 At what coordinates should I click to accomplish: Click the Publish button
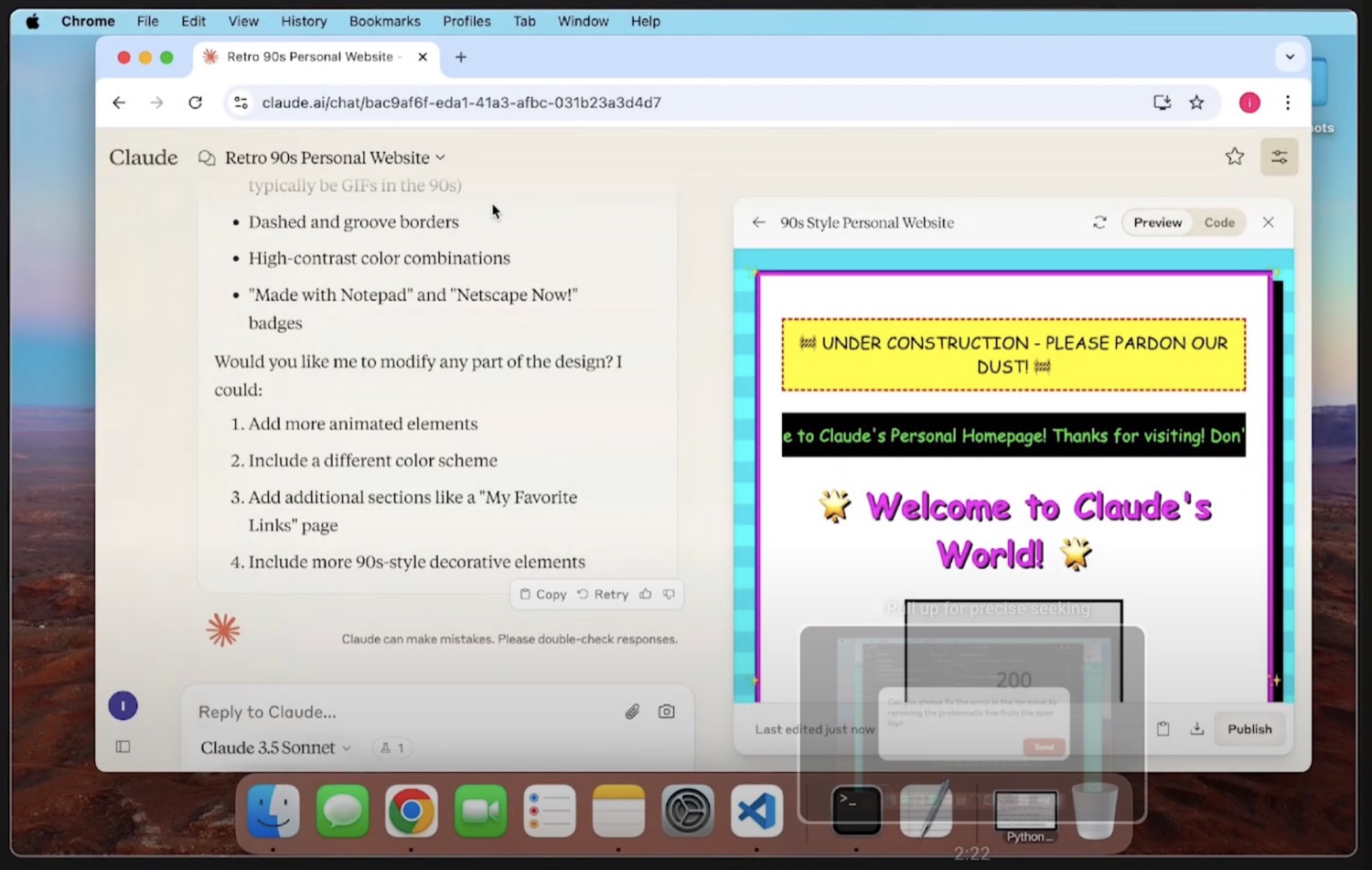pos(1249,729)
